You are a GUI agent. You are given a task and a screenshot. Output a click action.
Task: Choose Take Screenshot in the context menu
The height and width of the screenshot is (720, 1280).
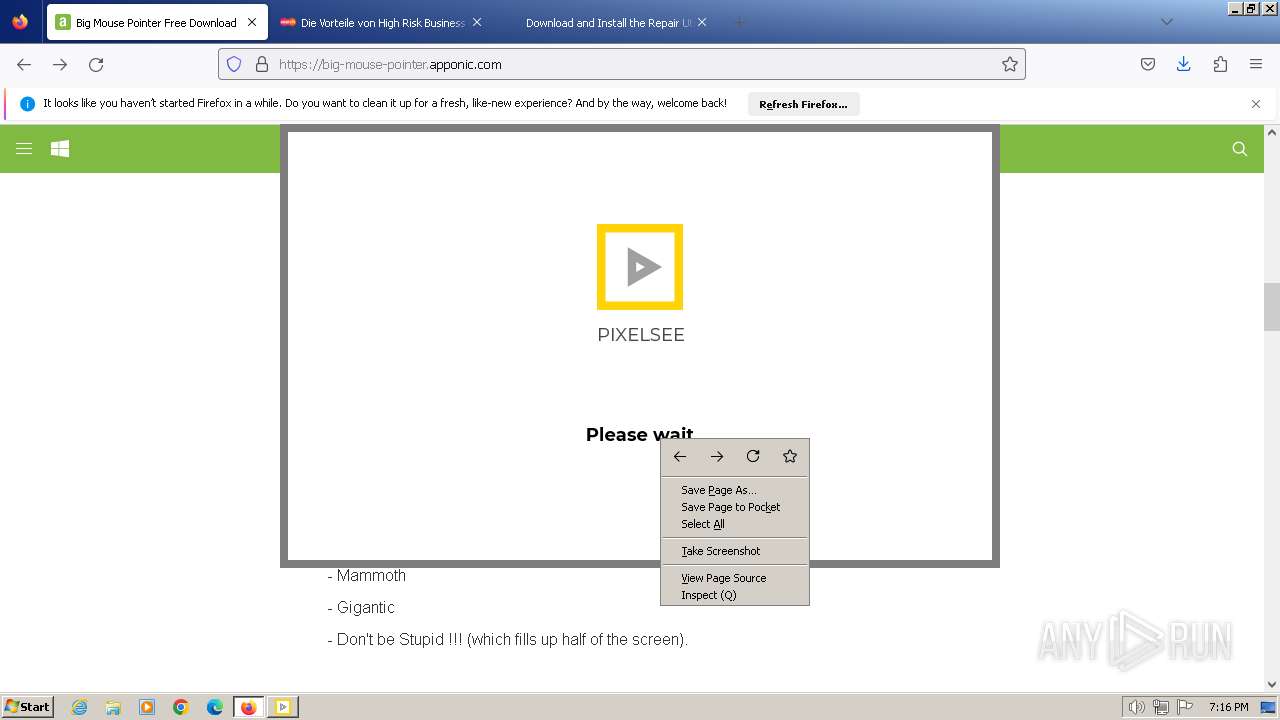tap(735, 551)
